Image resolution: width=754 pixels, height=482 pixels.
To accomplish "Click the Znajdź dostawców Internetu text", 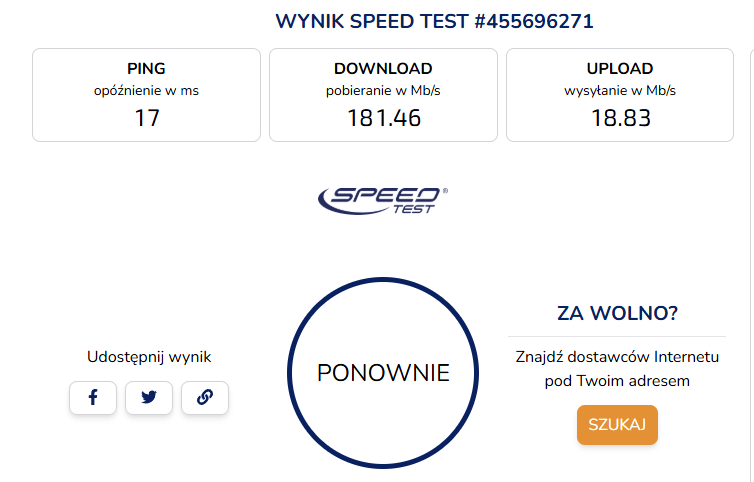I will 617,357.
